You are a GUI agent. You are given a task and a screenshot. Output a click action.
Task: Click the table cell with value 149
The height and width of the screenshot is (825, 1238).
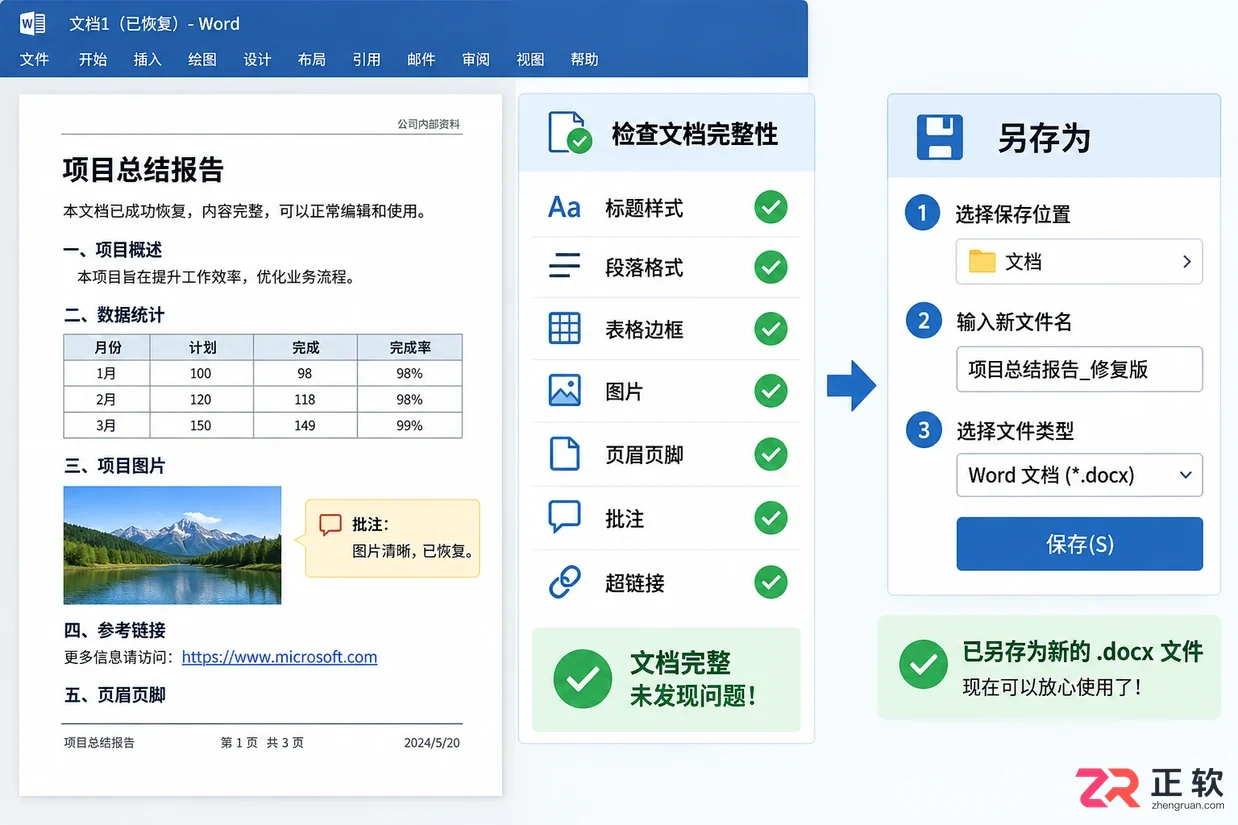pos(305,425)
